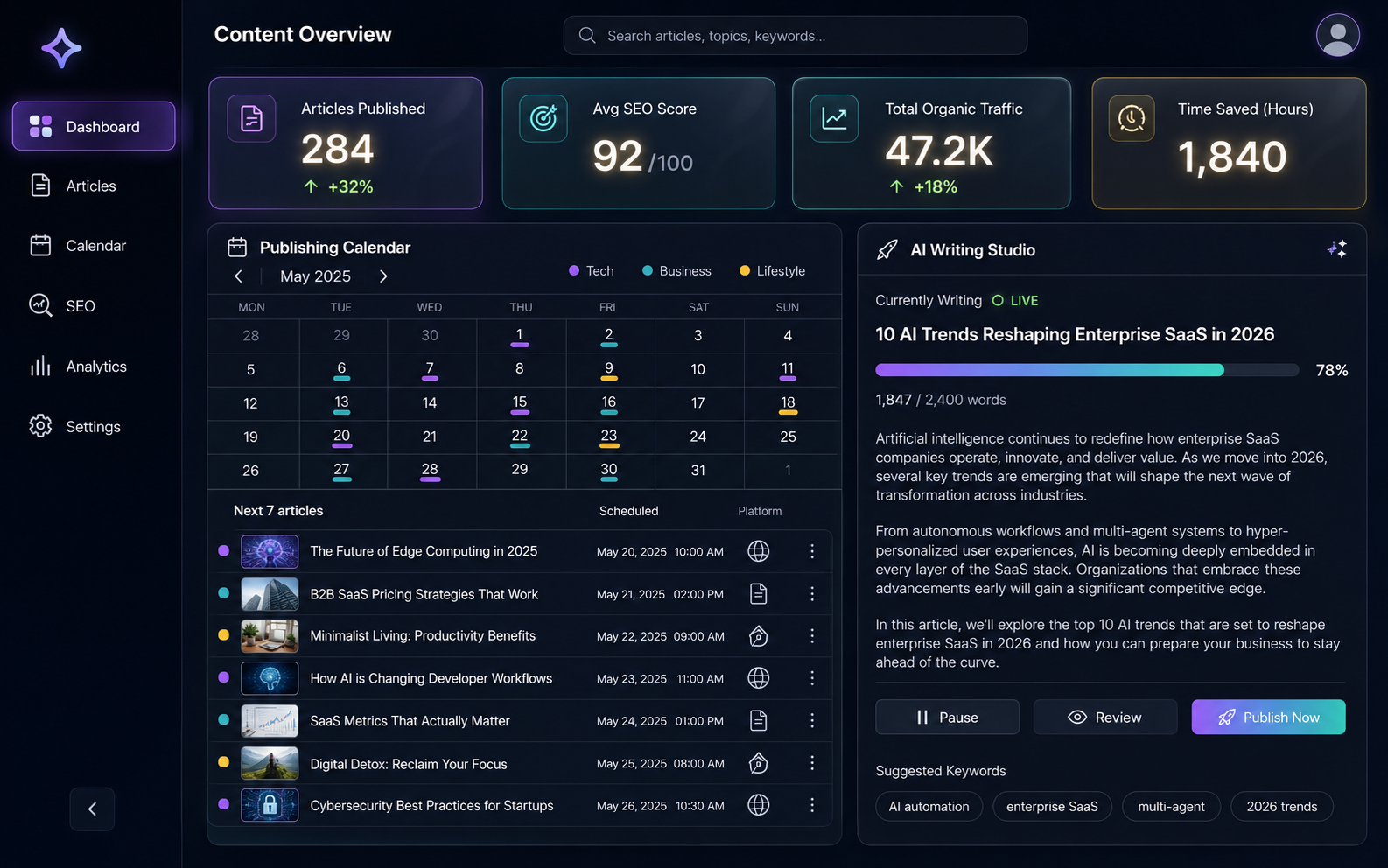Screen dimensions: 1388x868
Task: Click 'How AI is Changing Developer Workflows' title
Action: [431, 678]
